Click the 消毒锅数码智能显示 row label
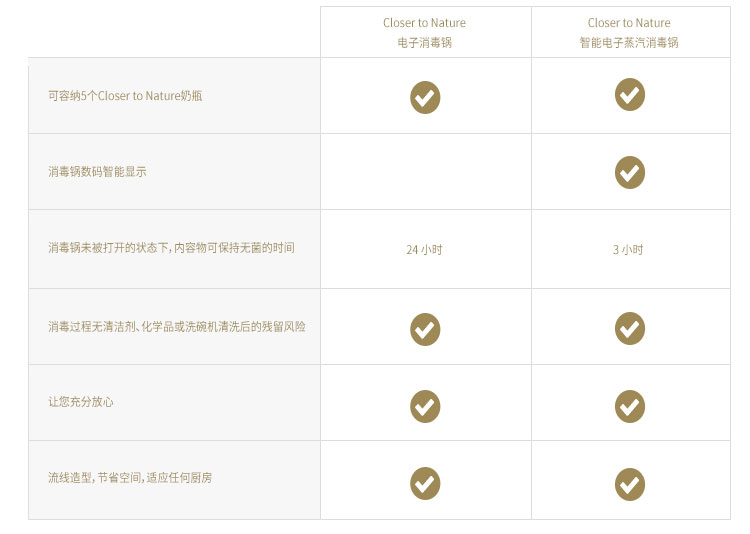The image size is (750, 534). (x=97, y=172)
